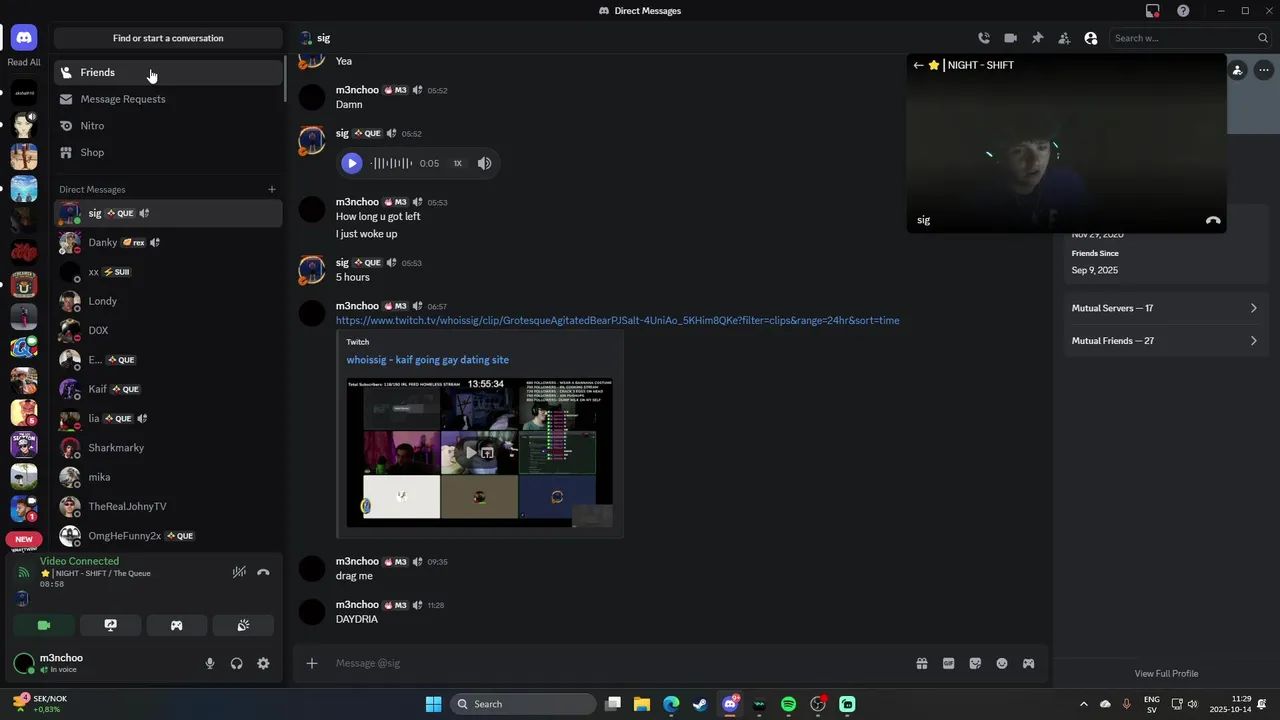
Task: Click the voice message waveform progress
Action: coord(391,163)
